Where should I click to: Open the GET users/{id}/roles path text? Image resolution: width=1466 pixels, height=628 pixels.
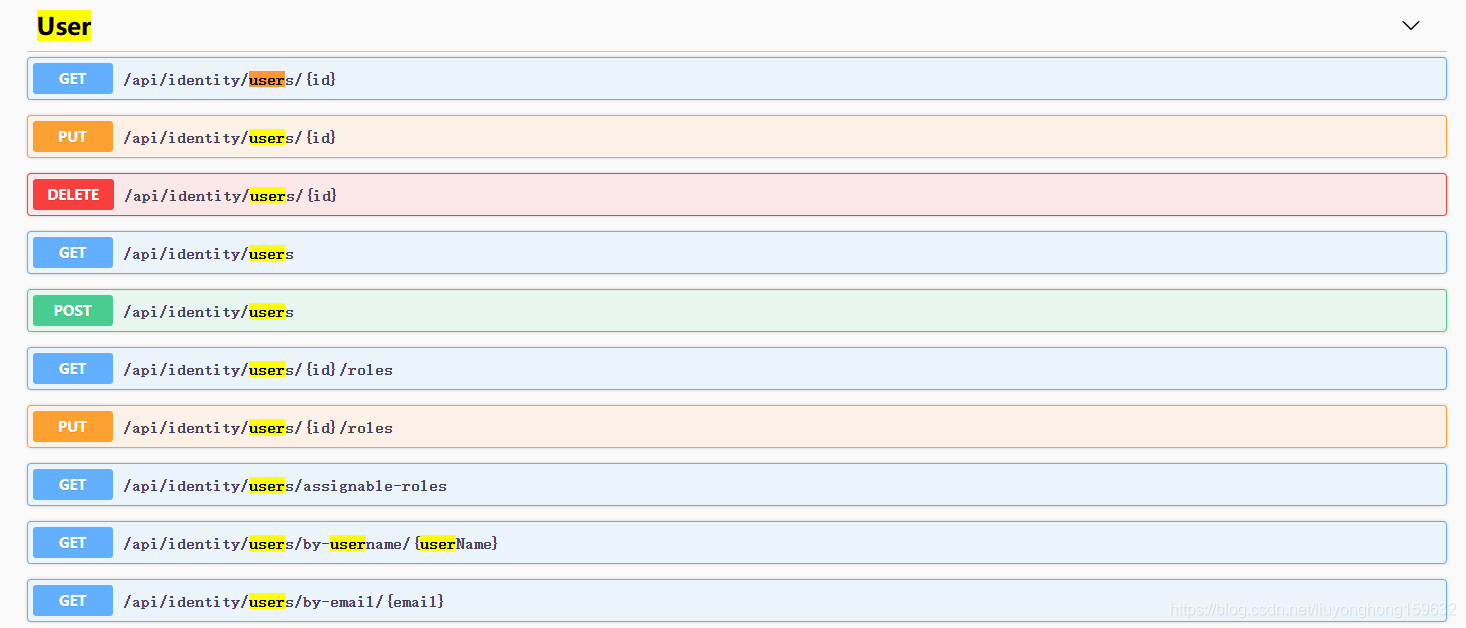pyautogui.click(x=258, y=370)
